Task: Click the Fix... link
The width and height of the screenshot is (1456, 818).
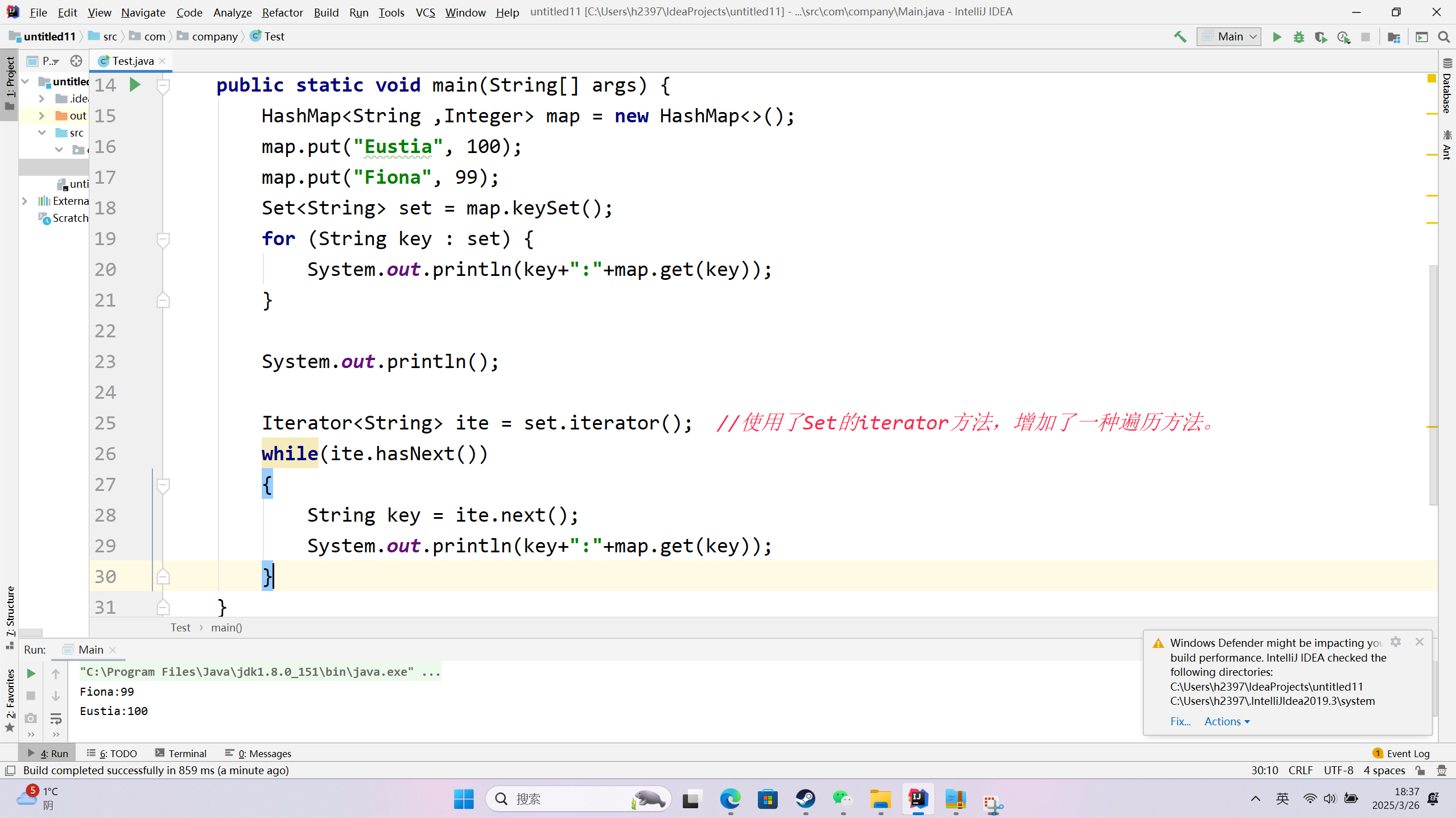Action: pos(1180,721)
